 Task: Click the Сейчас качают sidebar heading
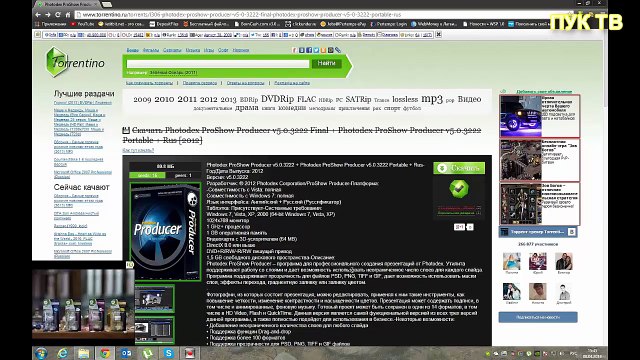point(82,187)
